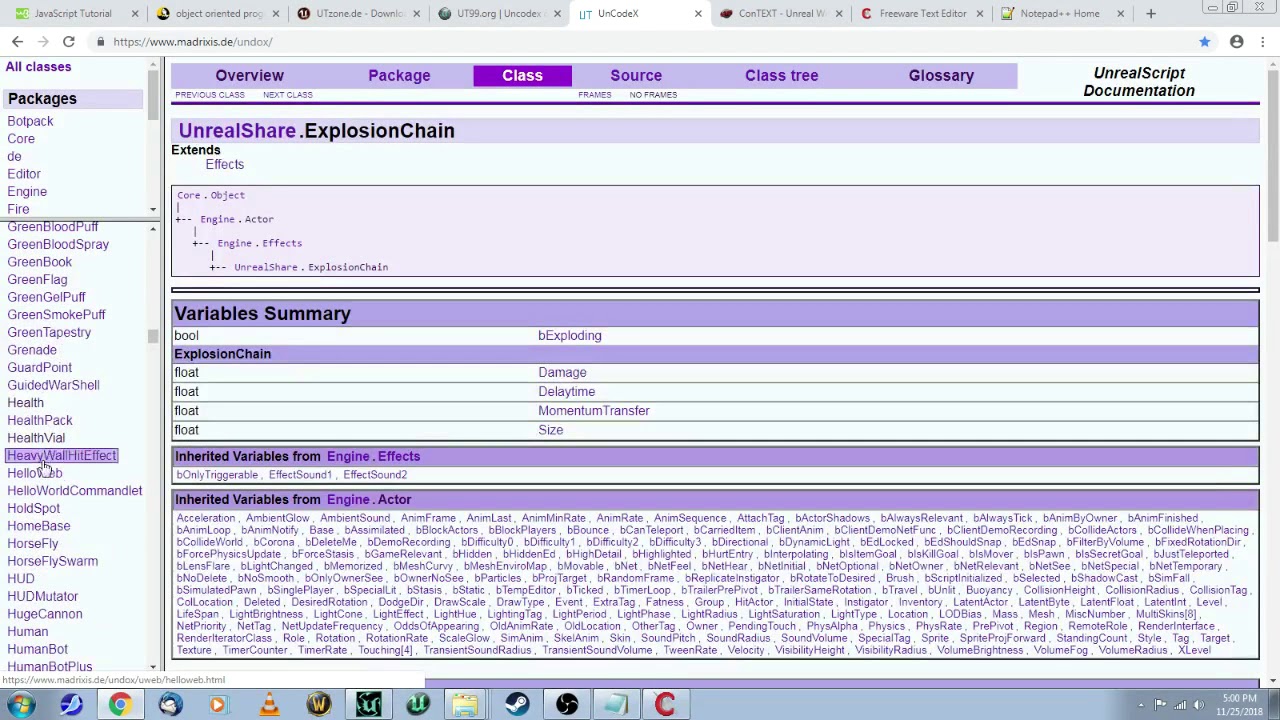The image size is (1280, 720).
Task: Show hidden system tray icons
Action: [1140, 705]
